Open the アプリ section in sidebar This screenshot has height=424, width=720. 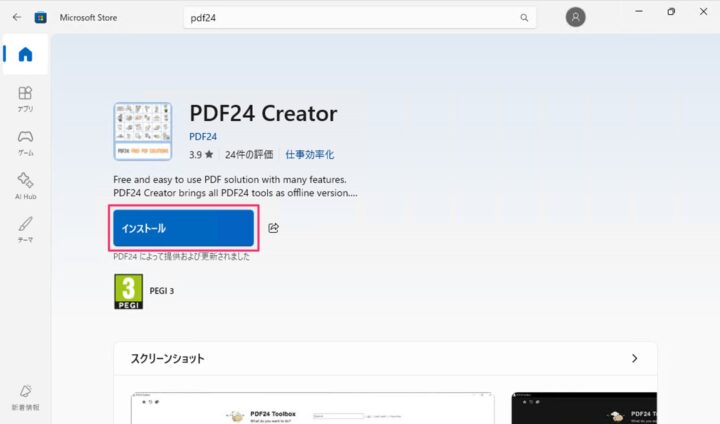coord(25,98)
